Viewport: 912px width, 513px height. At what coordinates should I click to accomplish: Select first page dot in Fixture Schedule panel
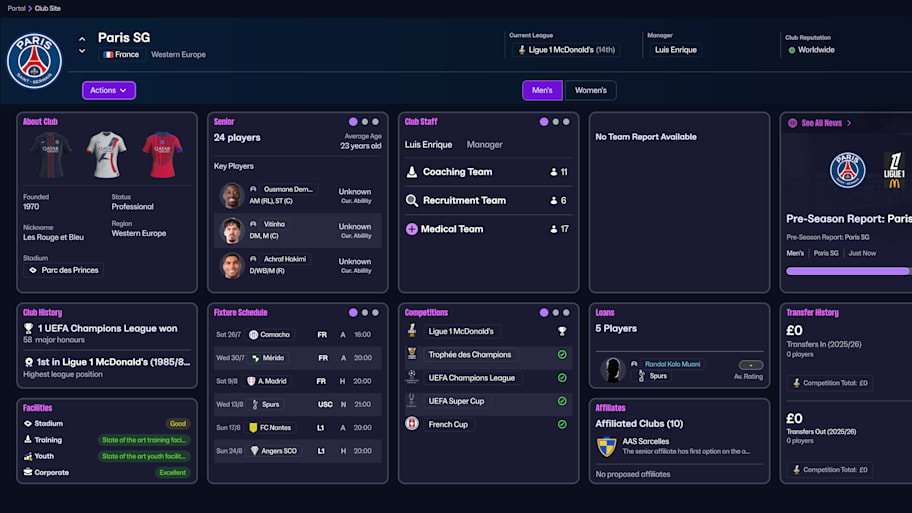point(353,312)
